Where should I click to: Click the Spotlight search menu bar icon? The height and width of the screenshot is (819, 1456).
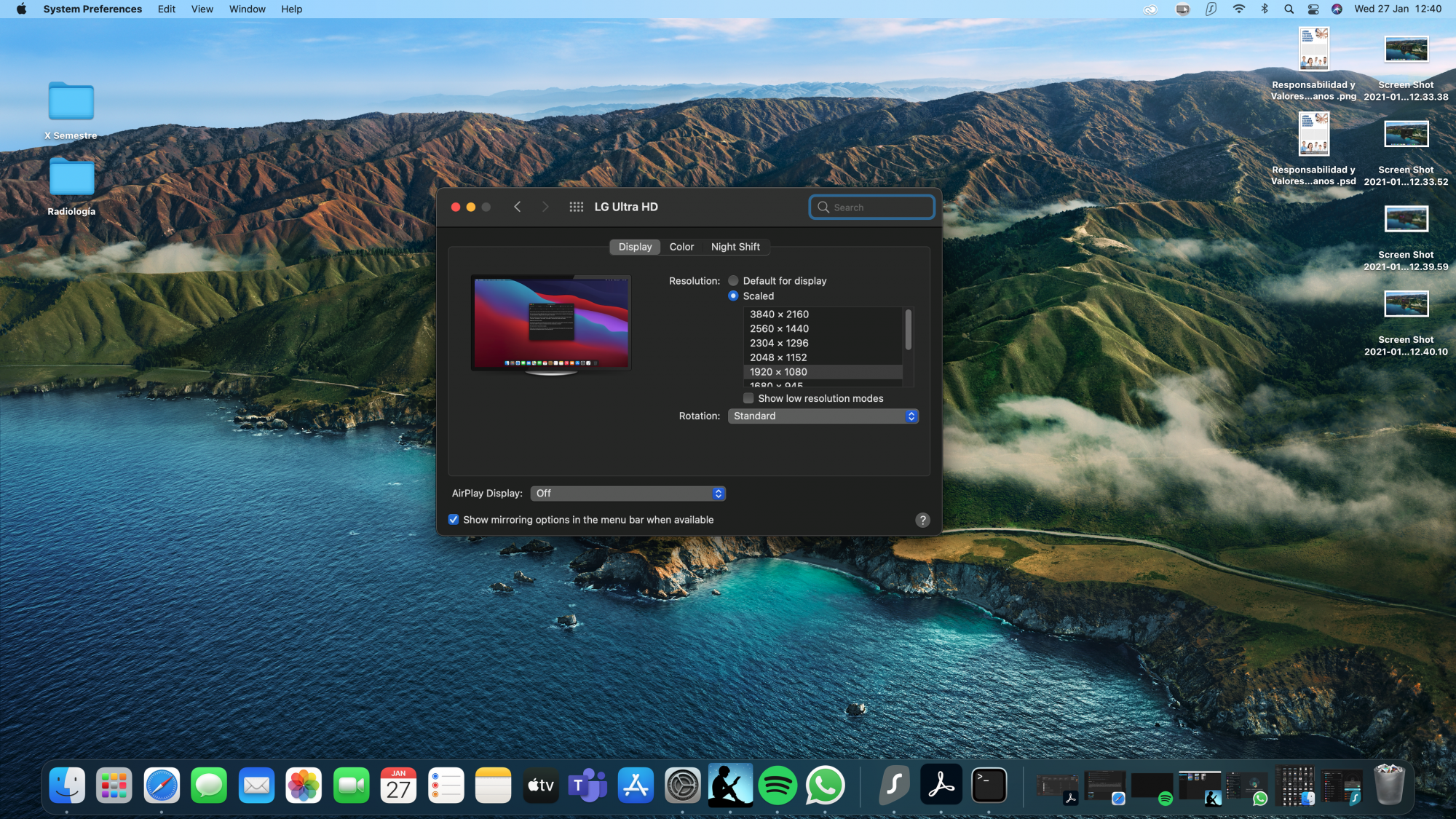tap(1289, 9)
